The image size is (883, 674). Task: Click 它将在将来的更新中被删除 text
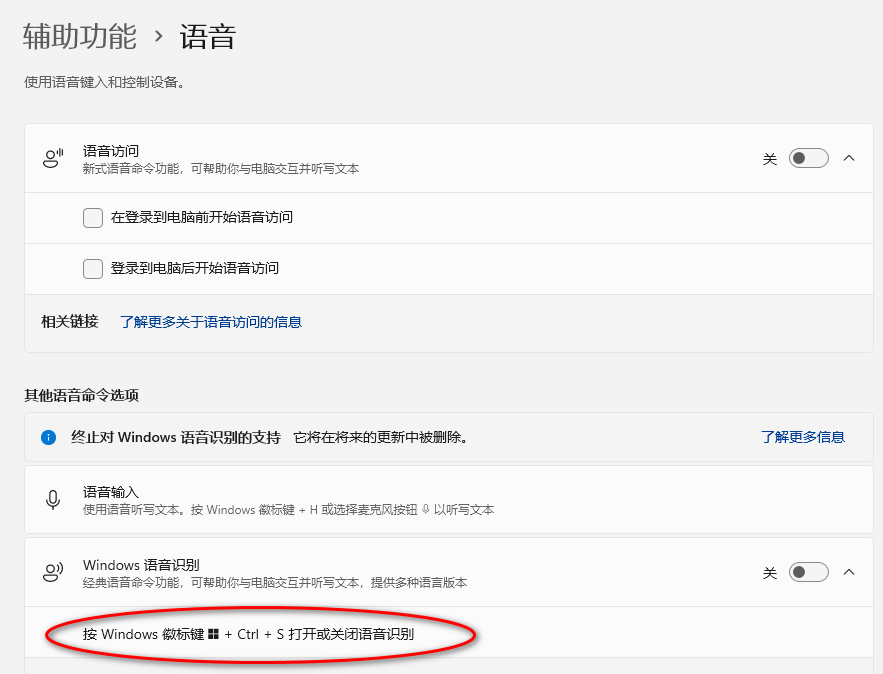[381, 438]
